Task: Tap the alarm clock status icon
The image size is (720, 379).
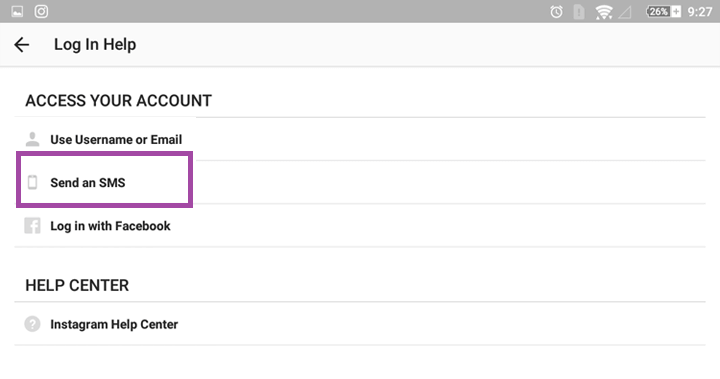Action: [556, 11]
